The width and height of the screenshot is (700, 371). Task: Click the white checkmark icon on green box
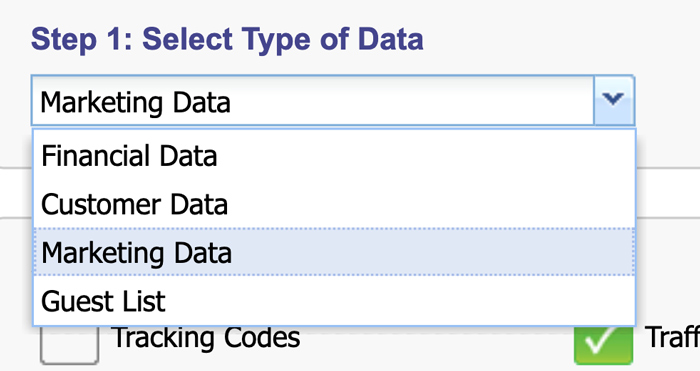[x=601, y=343]
